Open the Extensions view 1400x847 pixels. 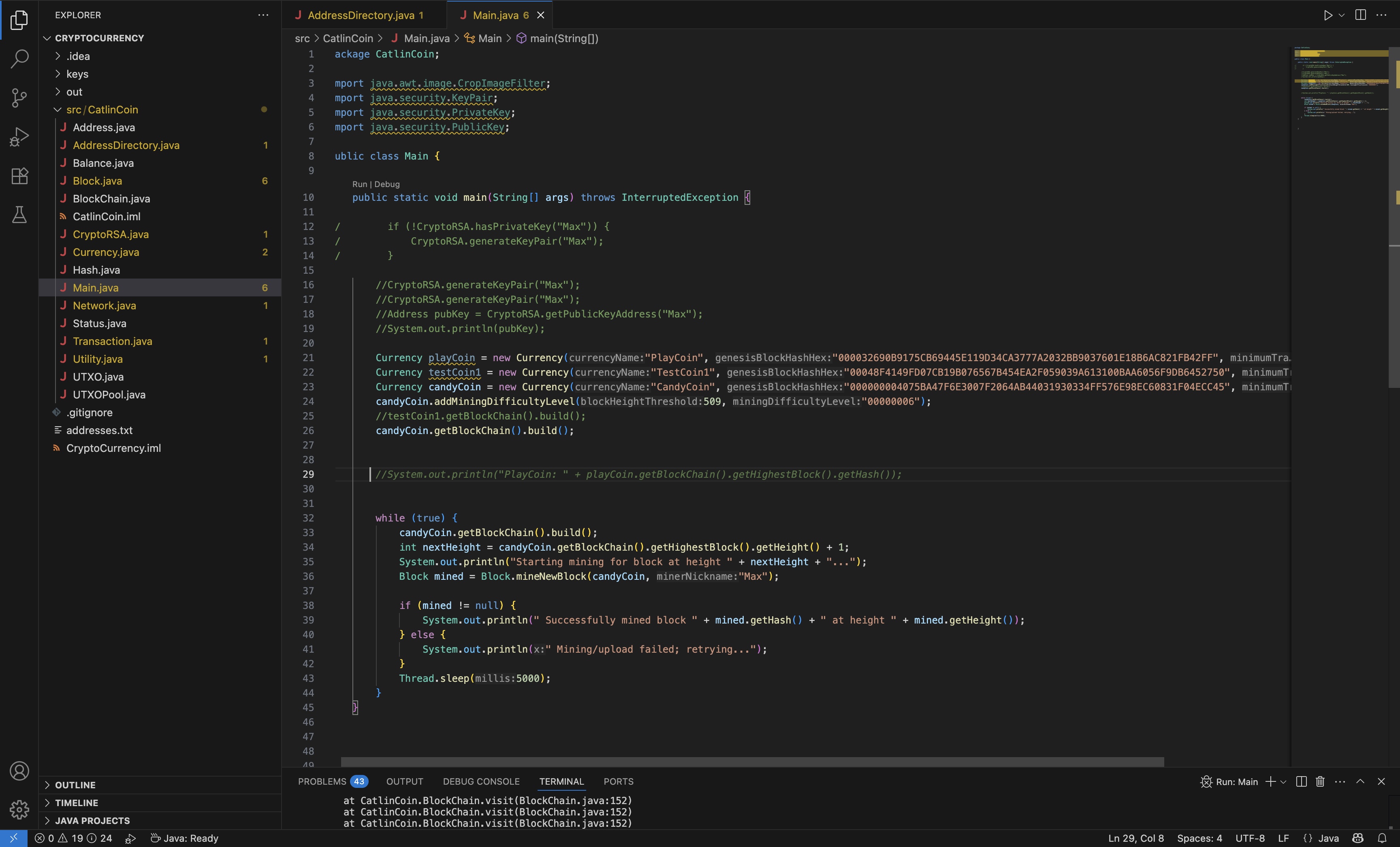(x=19, y=176)
